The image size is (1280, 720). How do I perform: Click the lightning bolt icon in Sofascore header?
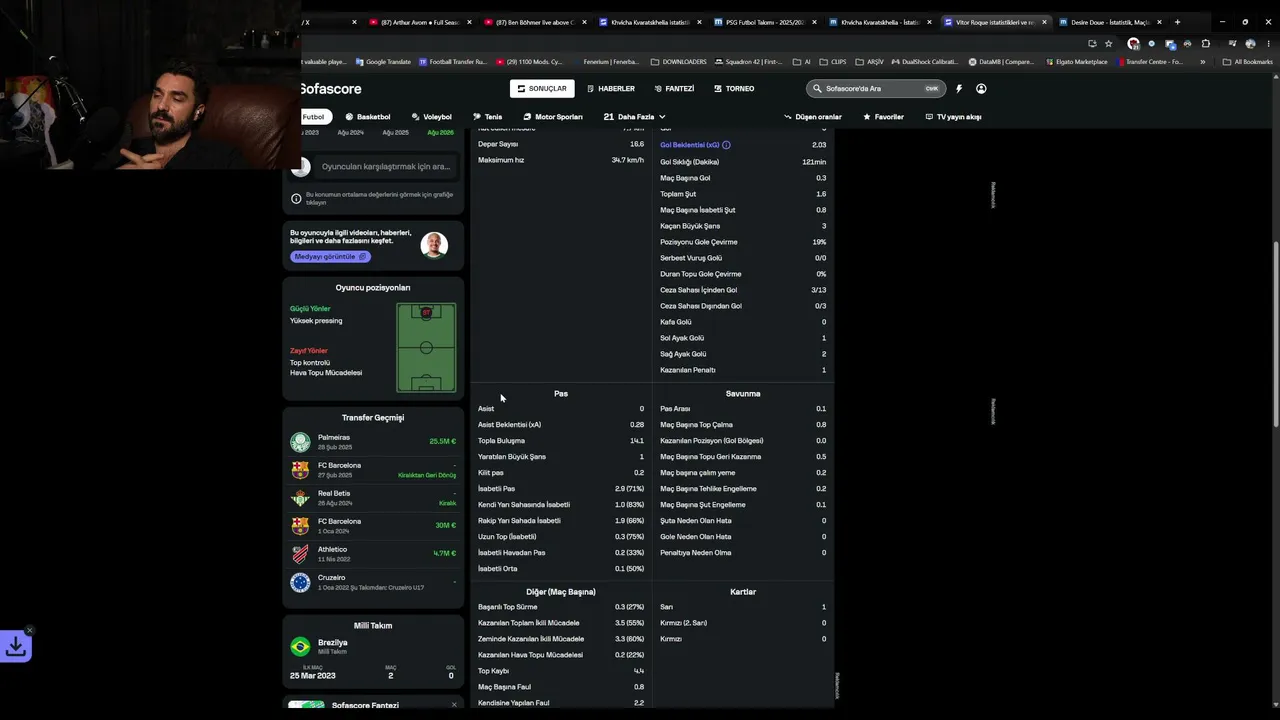click(959, 89)
